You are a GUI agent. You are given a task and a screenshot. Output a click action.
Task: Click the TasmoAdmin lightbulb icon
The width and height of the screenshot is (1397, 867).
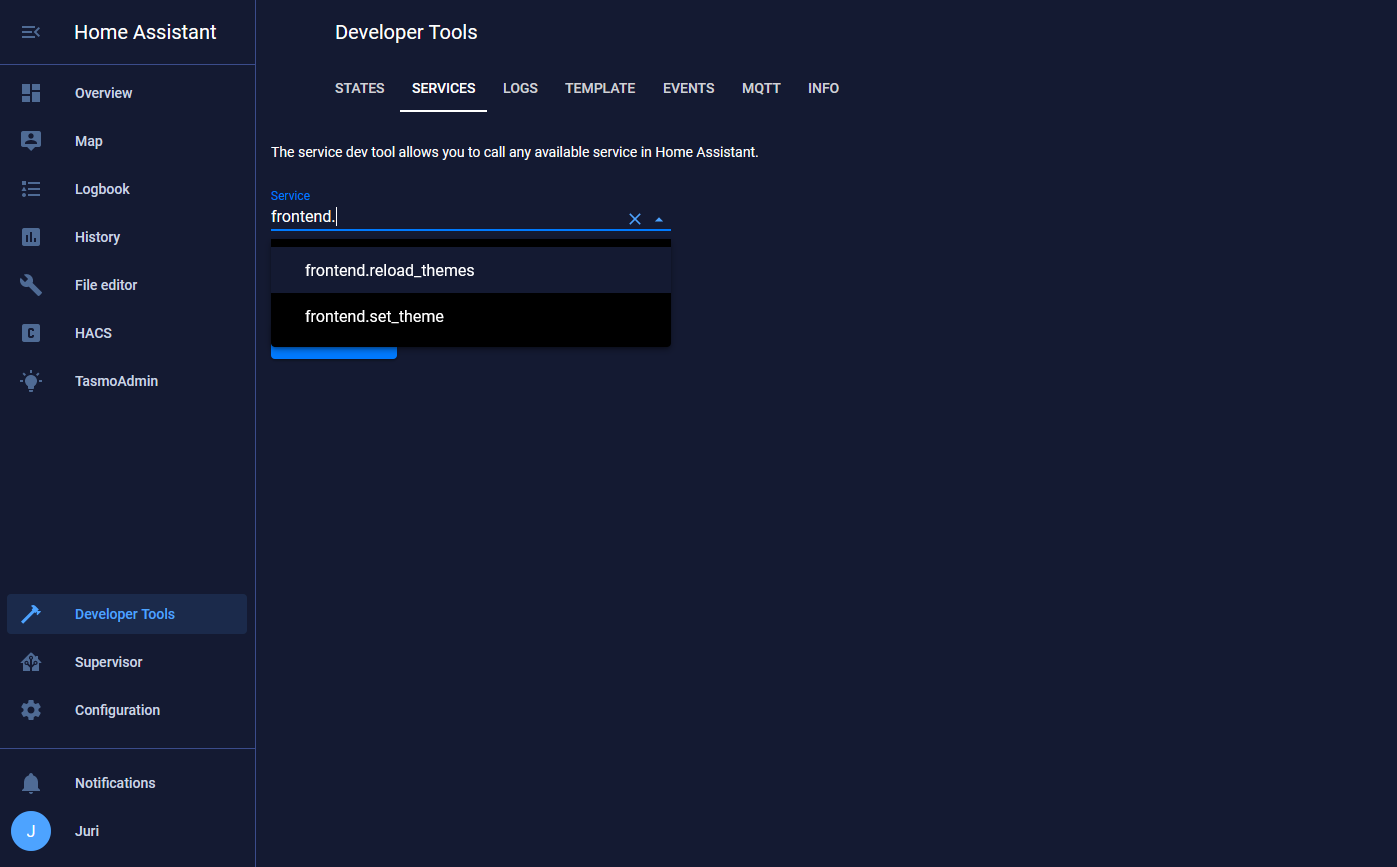click(x=31, y=381)
